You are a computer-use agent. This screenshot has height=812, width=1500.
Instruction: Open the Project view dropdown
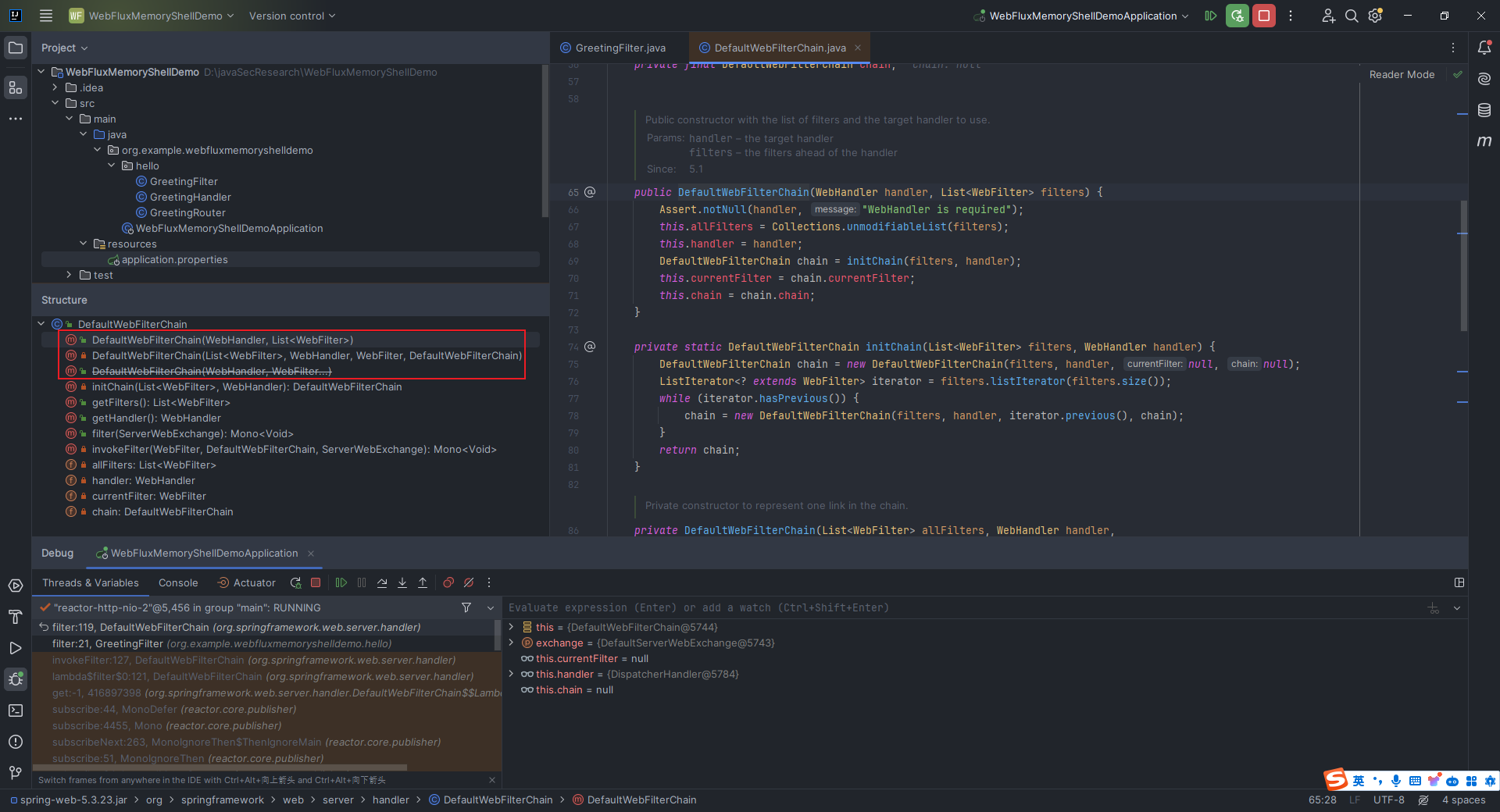coord(65,48)
